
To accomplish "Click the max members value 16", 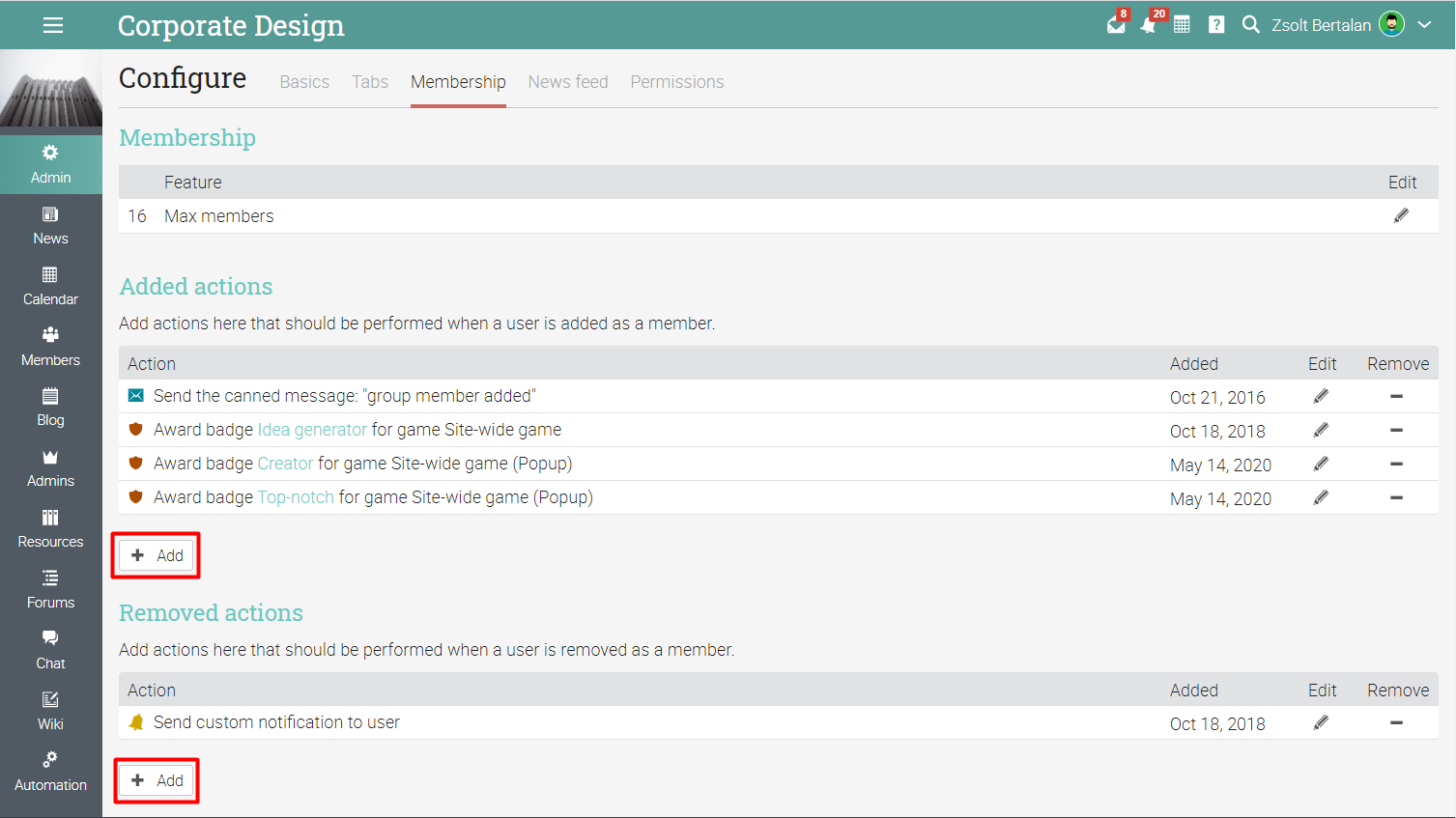I will tap(137, 216).
